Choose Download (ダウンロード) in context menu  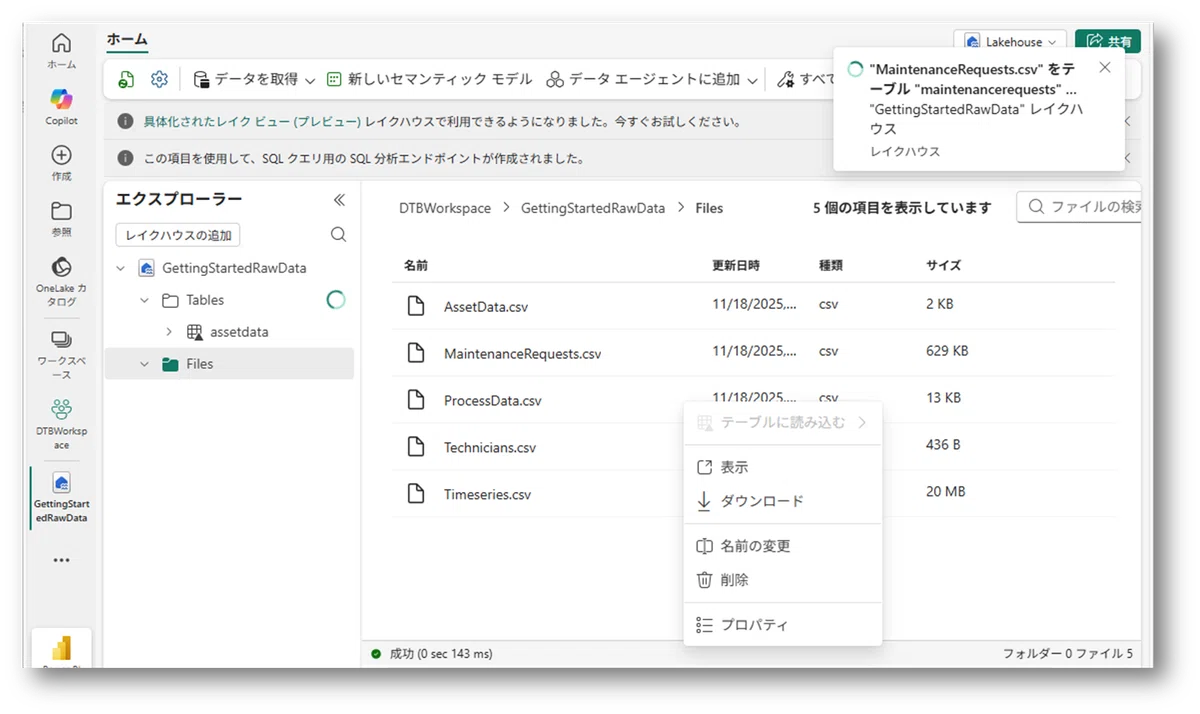(x=783, y=501)
